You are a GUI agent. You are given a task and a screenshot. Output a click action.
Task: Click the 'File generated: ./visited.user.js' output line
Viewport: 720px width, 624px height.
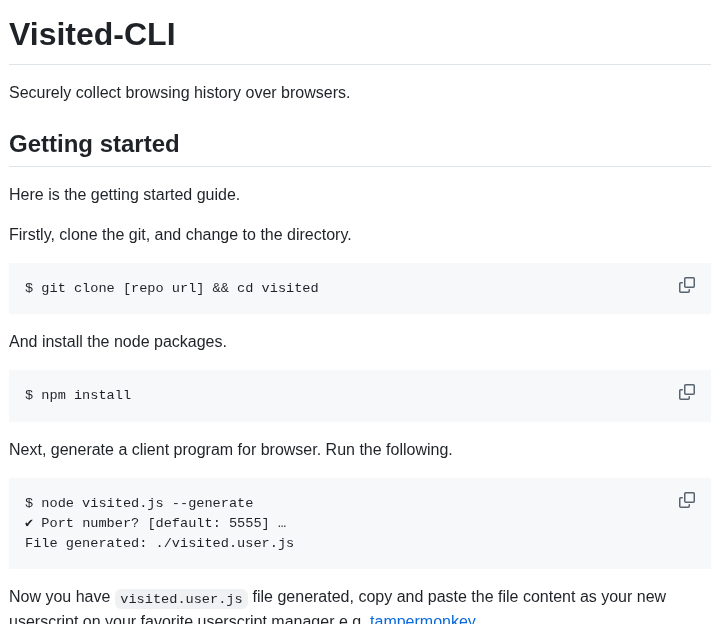(159, 543)
